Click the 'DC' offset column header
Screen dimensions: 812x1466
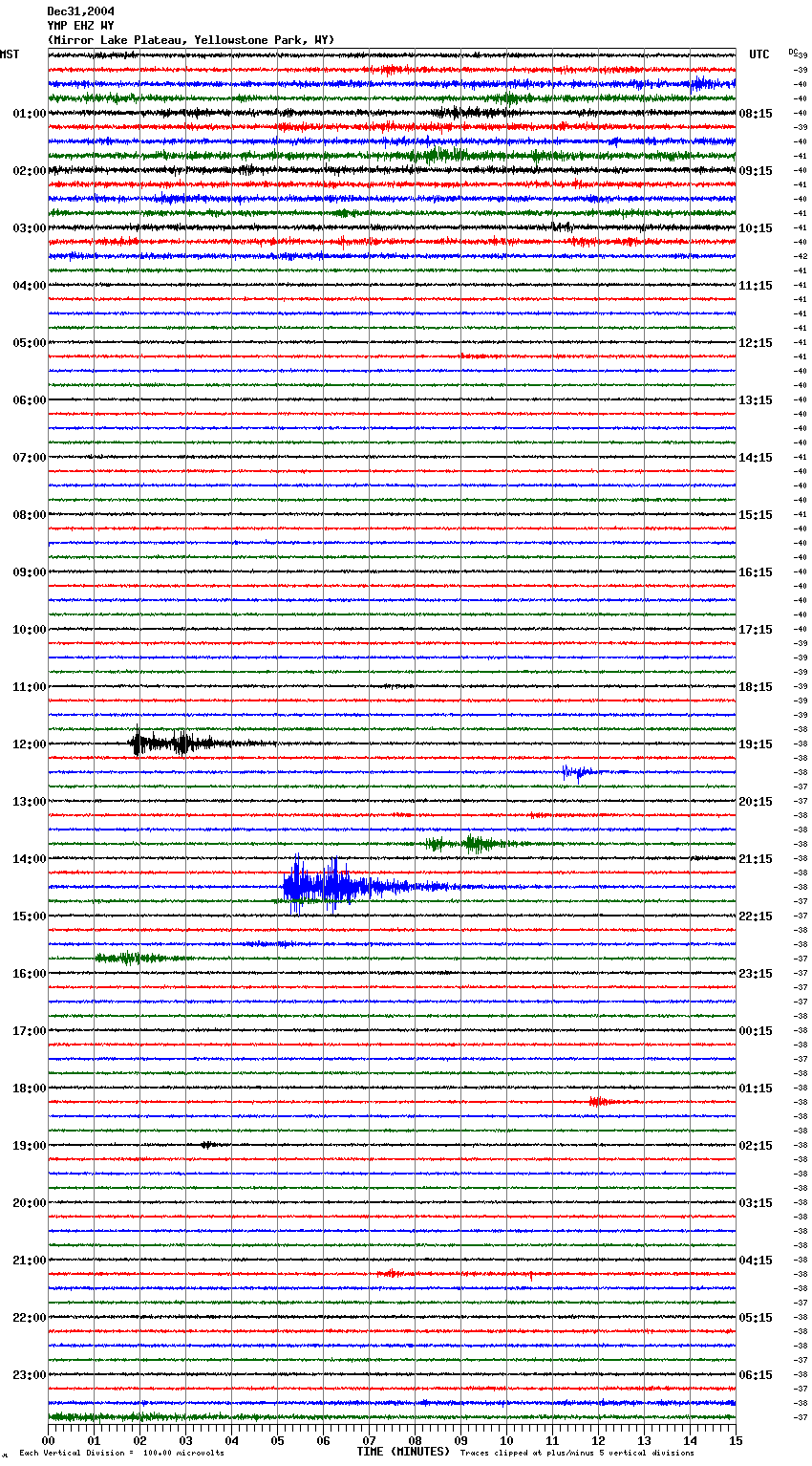click(x=793, y=52)
